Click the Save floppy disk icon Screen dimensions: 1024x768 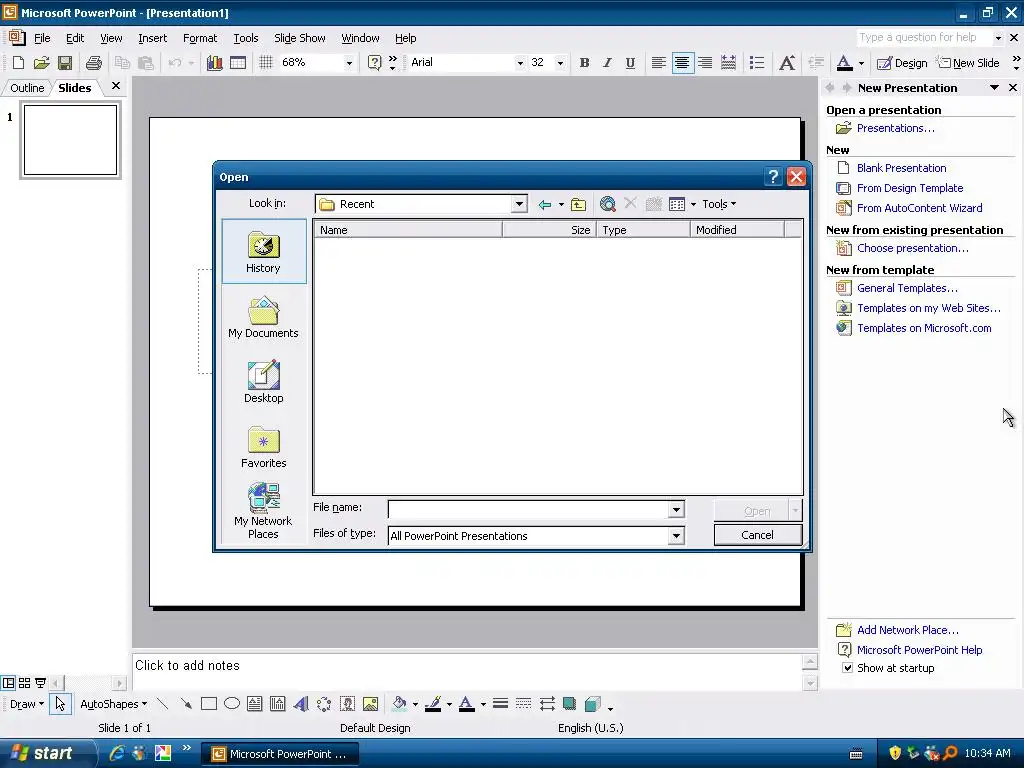coord(65,63)
